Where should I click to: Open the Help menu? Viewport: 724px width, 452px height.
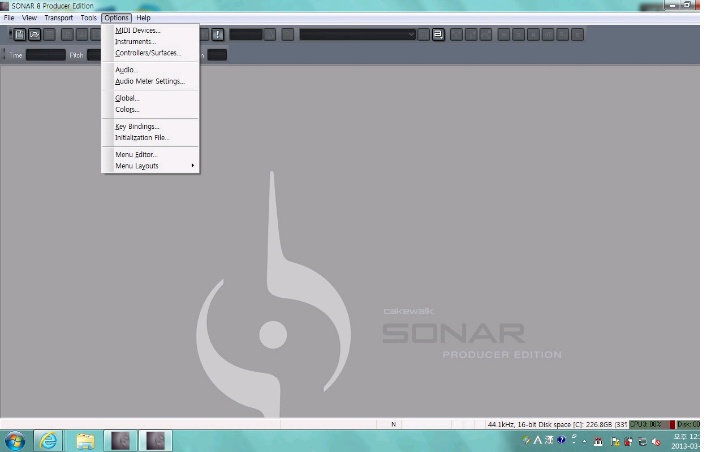(x=143, y=18)
